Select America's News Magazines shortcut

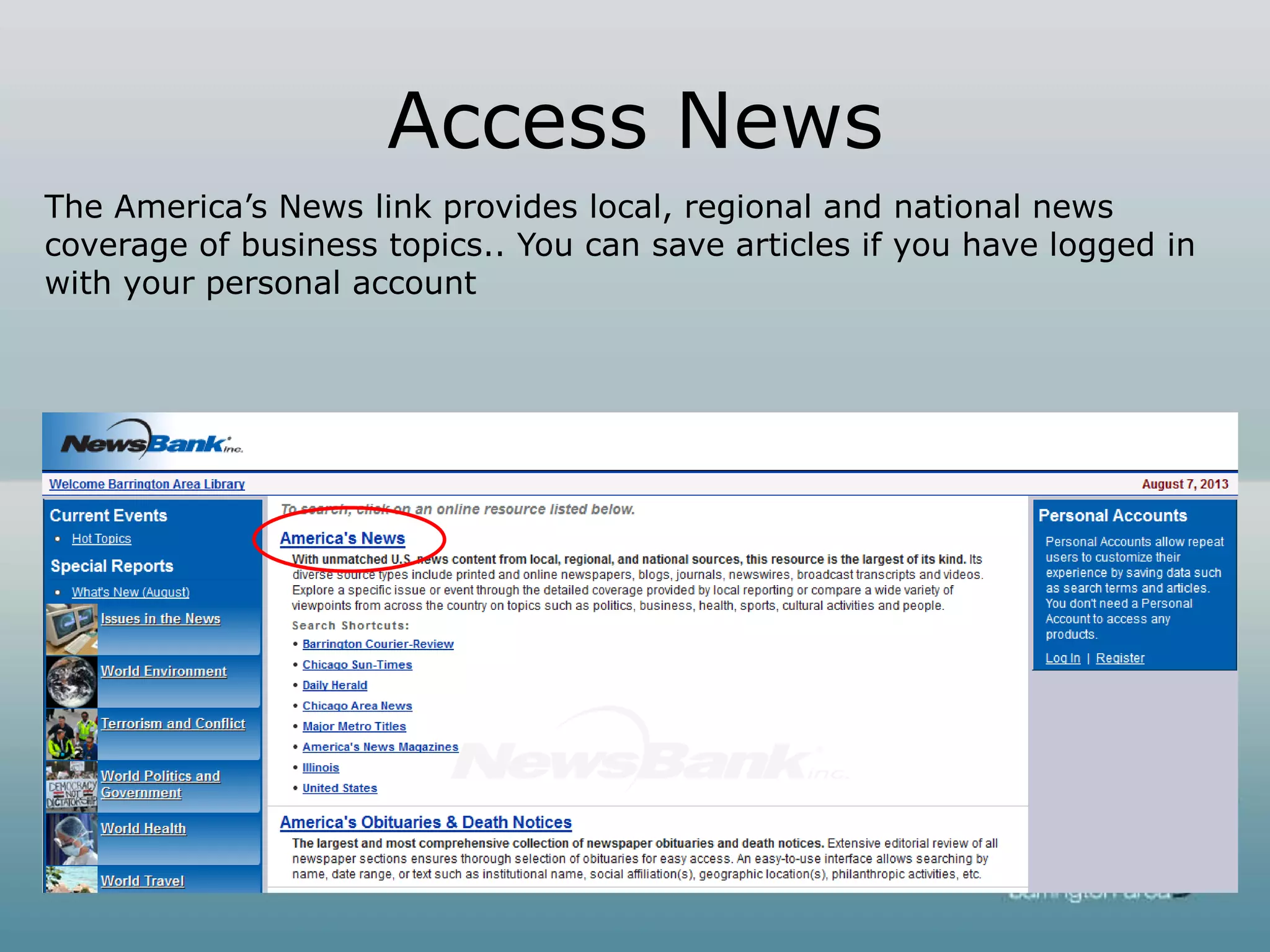[x=380, y=747]
